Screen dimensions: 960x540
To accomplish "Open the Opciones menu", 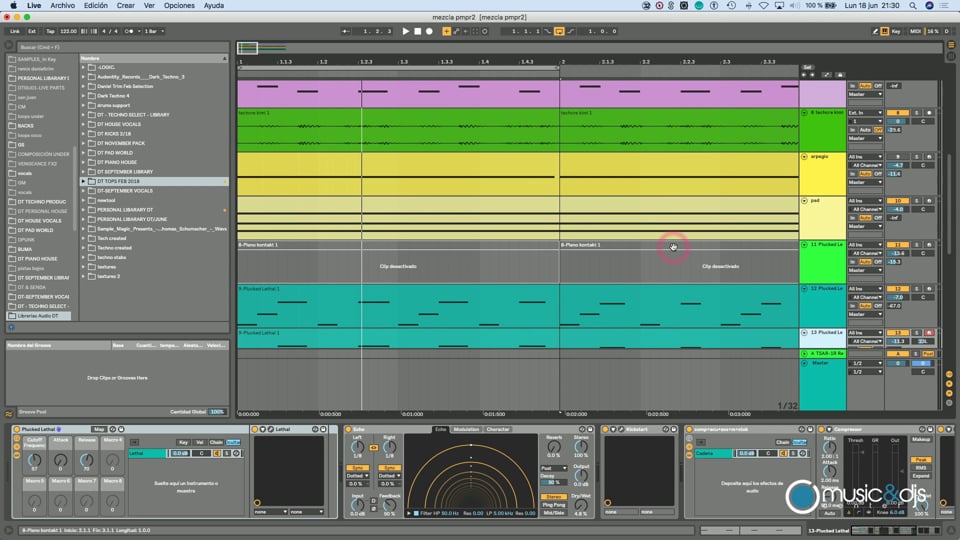I will coord(179,6).
